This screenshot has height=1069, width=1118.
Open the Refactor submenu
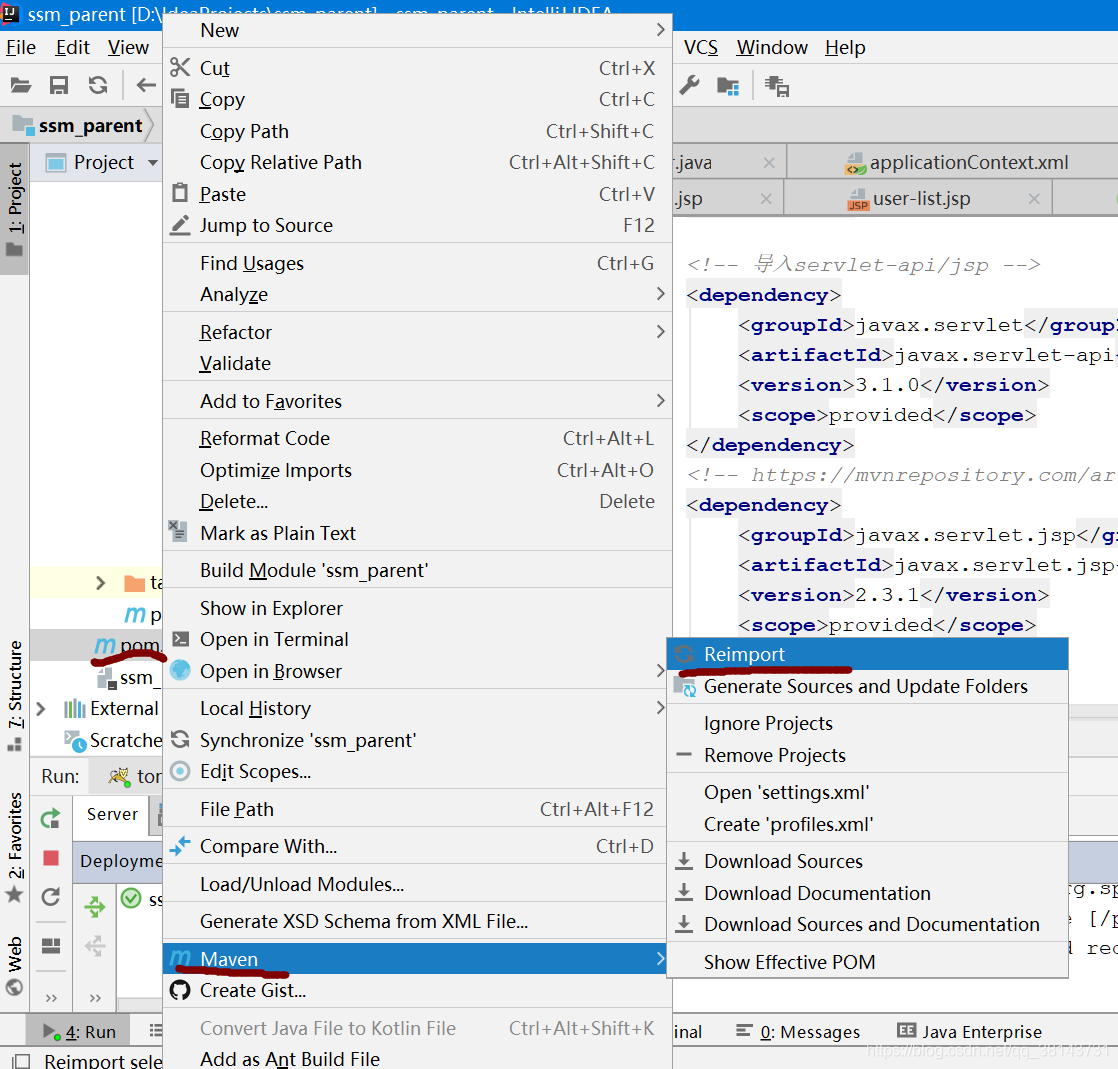[x=417, y=332]
